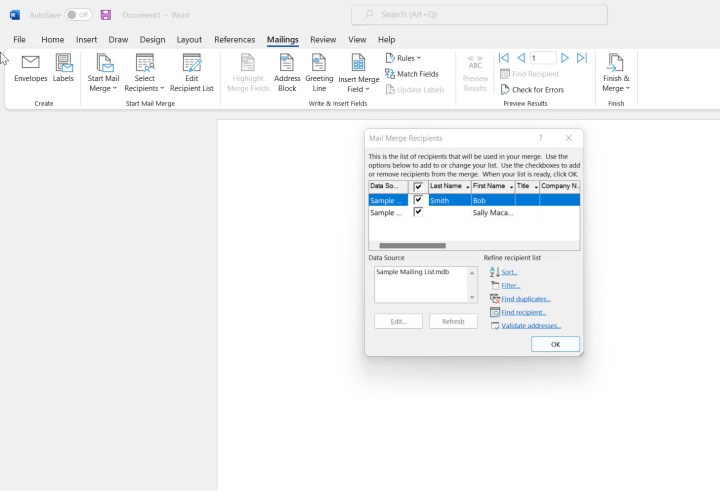720x491 pixels.
Task: Jump to the last record arrow
Action: point(582,58)
